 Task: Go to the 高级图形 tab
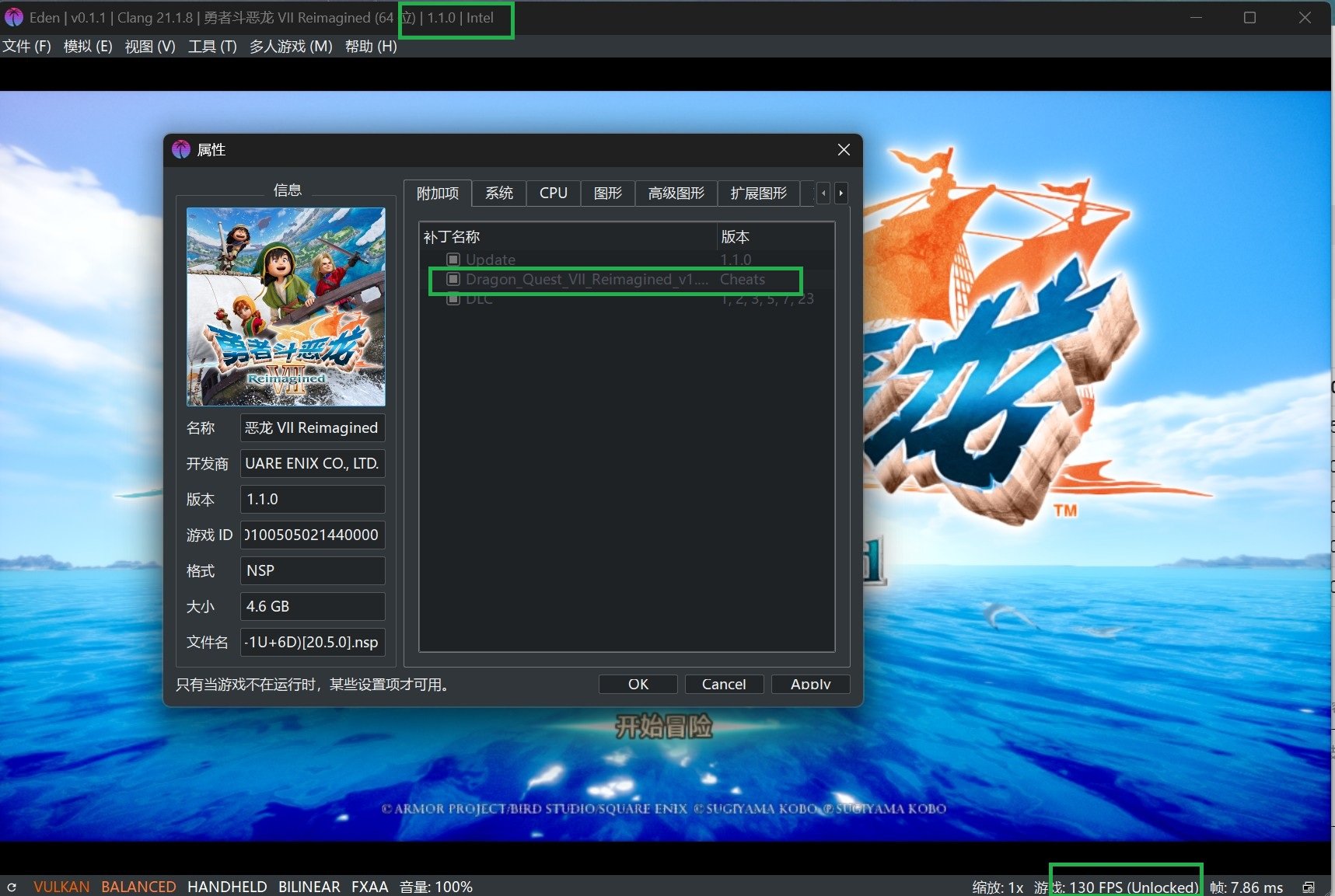[676, 193]
